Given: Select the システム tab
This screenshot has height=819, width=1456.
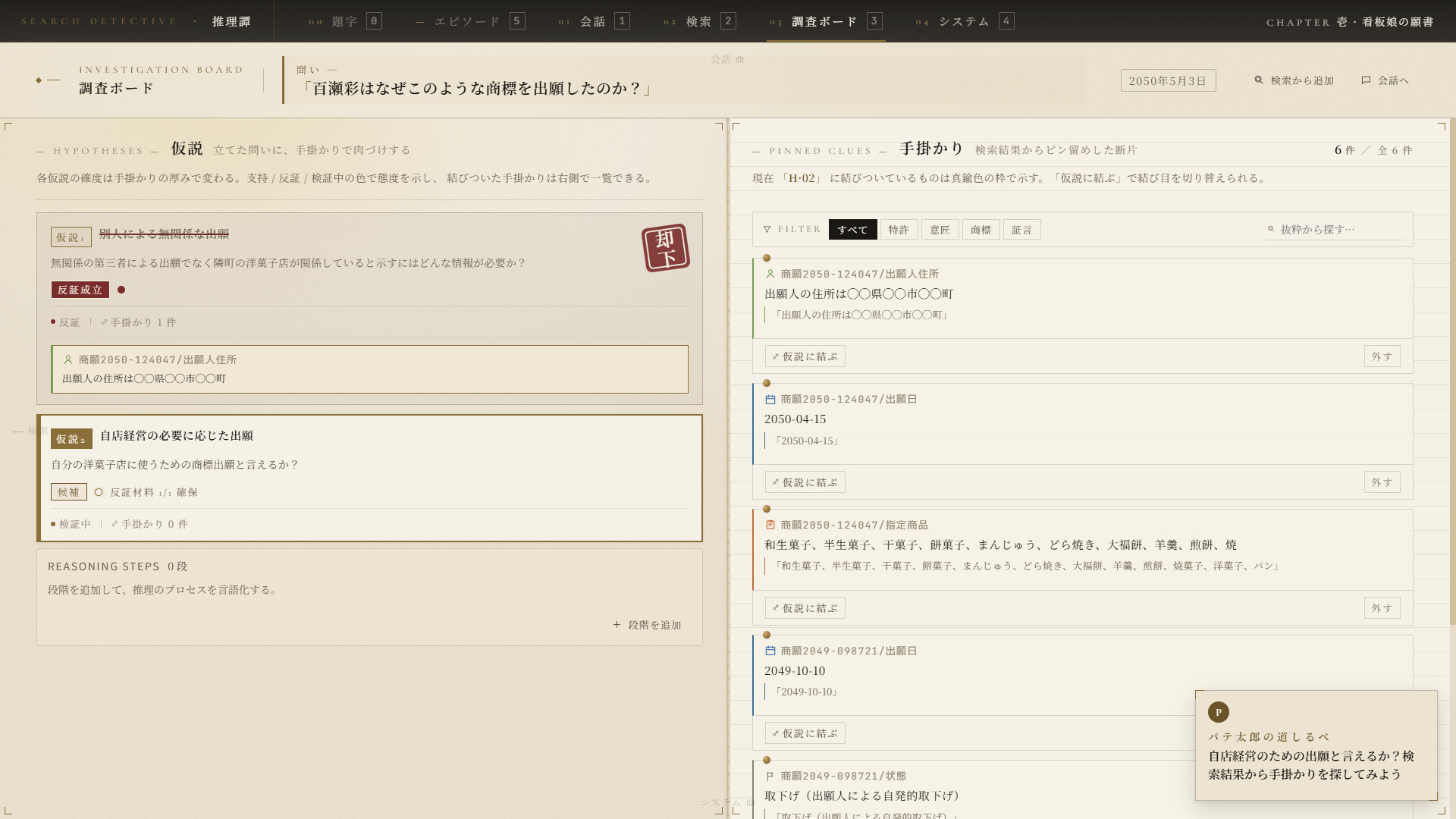Looking at the screenshot, I should coord(965,21).
